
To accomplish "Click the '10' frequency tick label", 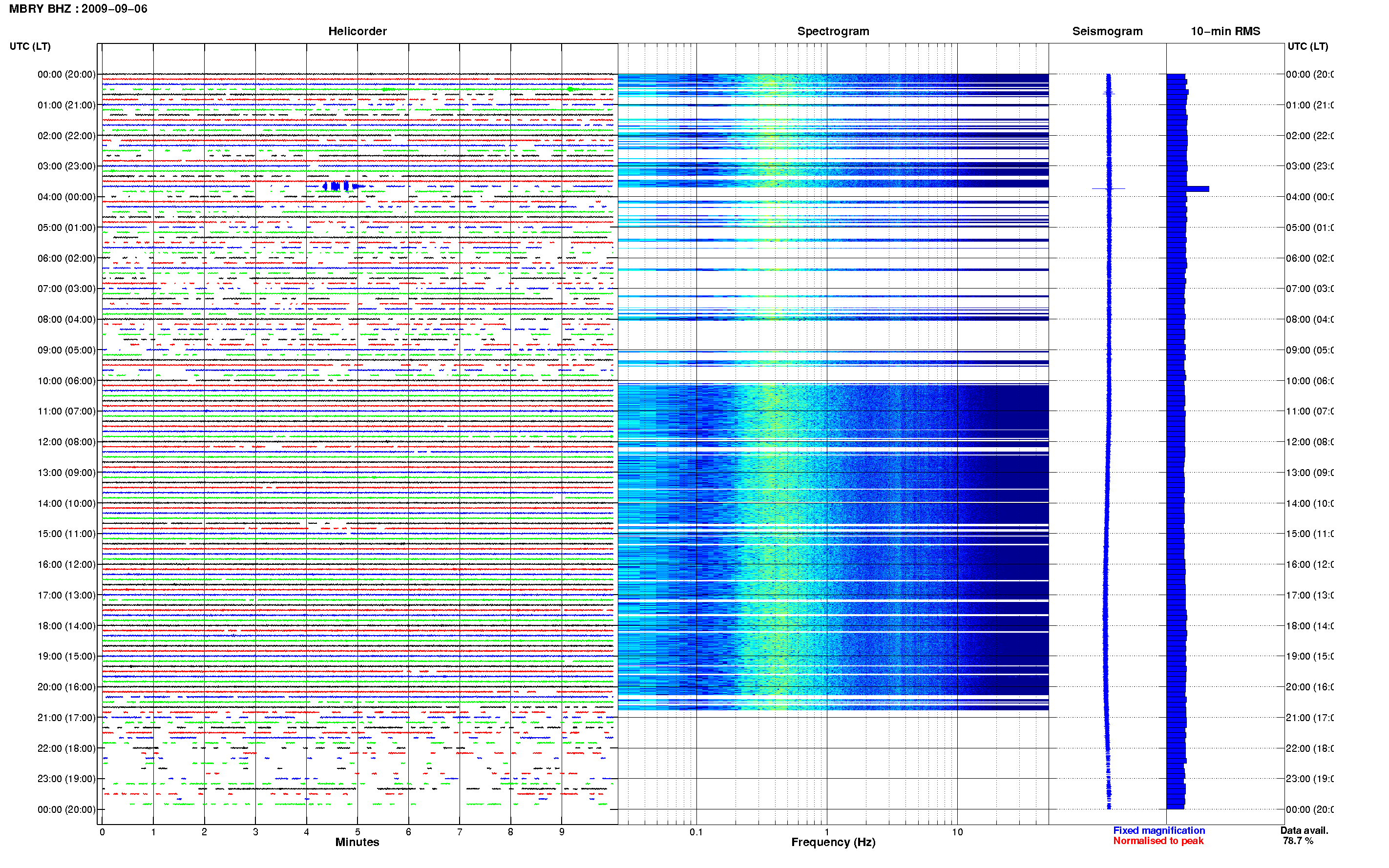I will [957, 832].
